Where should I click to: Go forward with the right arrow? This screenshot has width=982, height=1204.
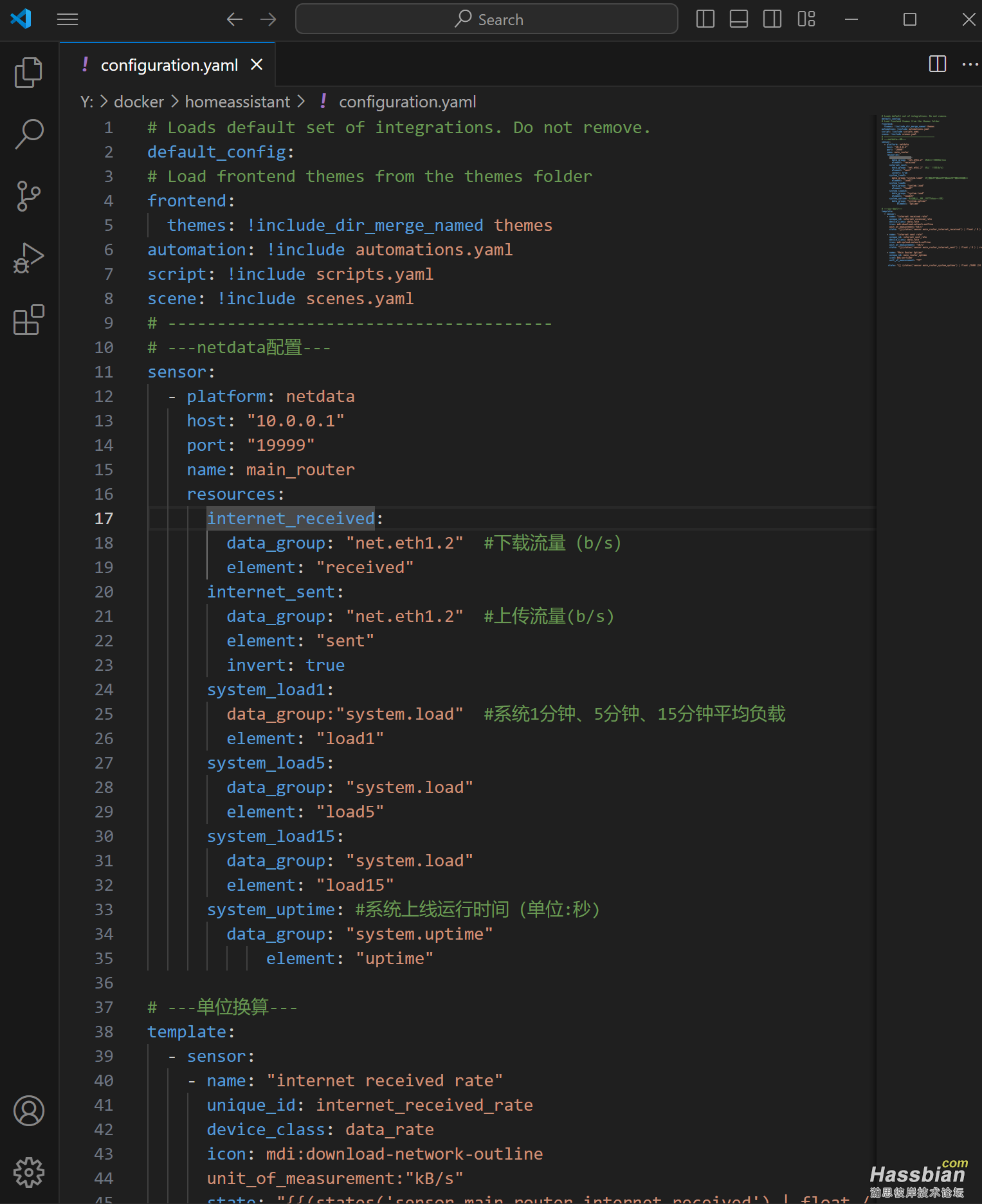coord(268,19)
